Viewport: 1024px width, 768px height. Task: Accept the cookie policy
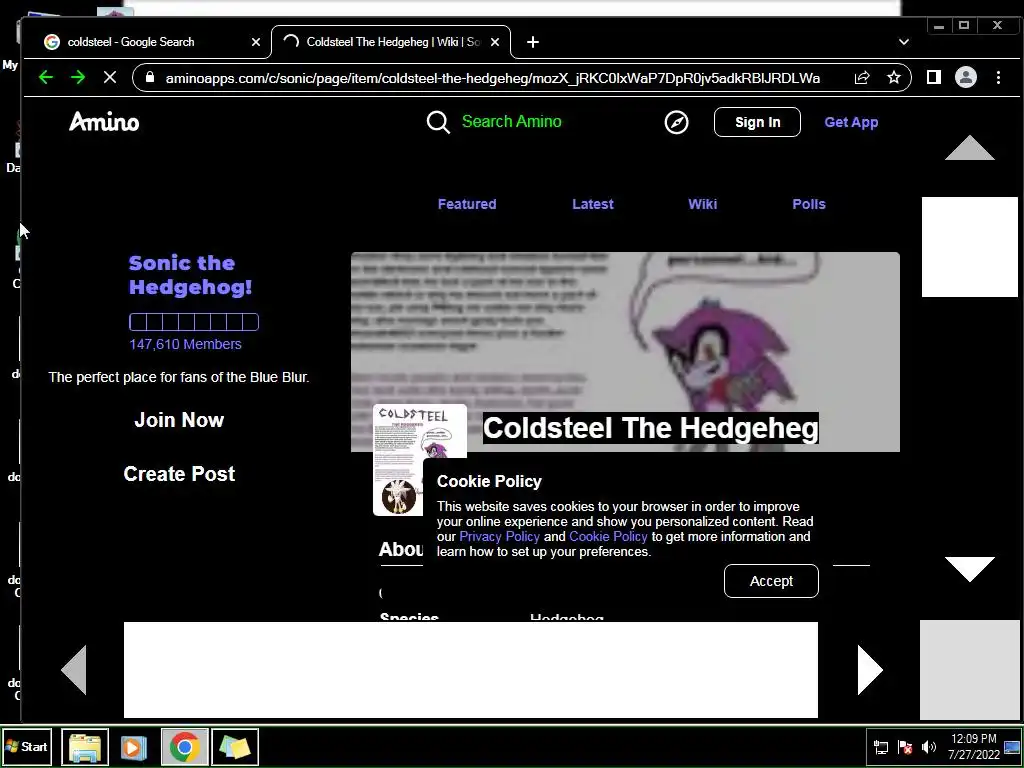tap(771, 581)
